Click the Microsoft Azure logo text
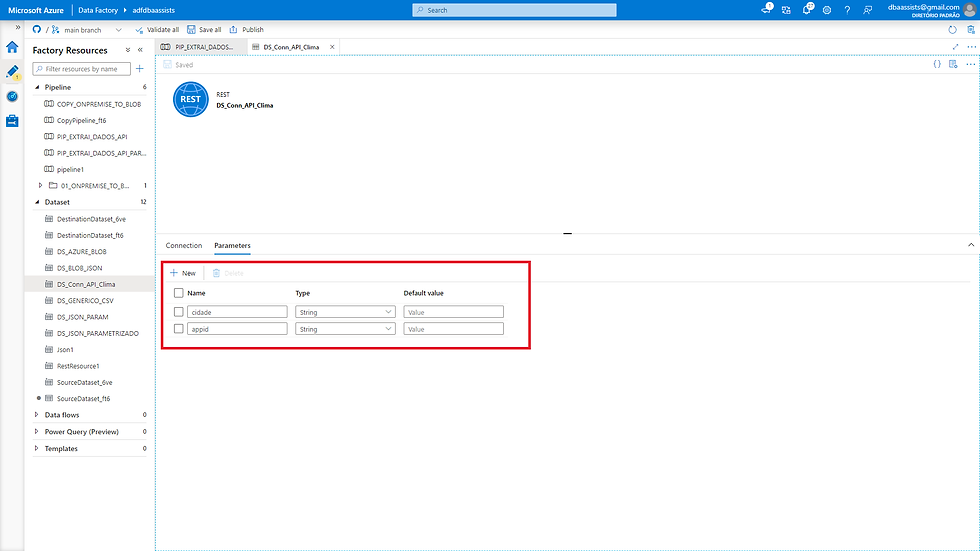Image resolution: width=980 pixels, height=551 pixels. coord(36,10)
